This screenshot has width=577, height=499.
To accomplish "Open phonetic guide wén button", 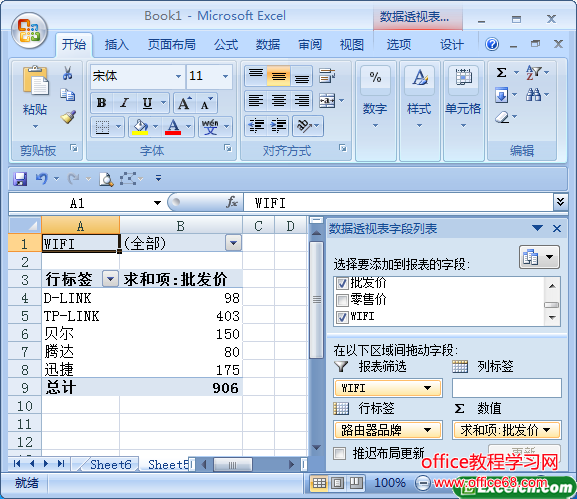I will pyautogui.click(x=210, y=127).
